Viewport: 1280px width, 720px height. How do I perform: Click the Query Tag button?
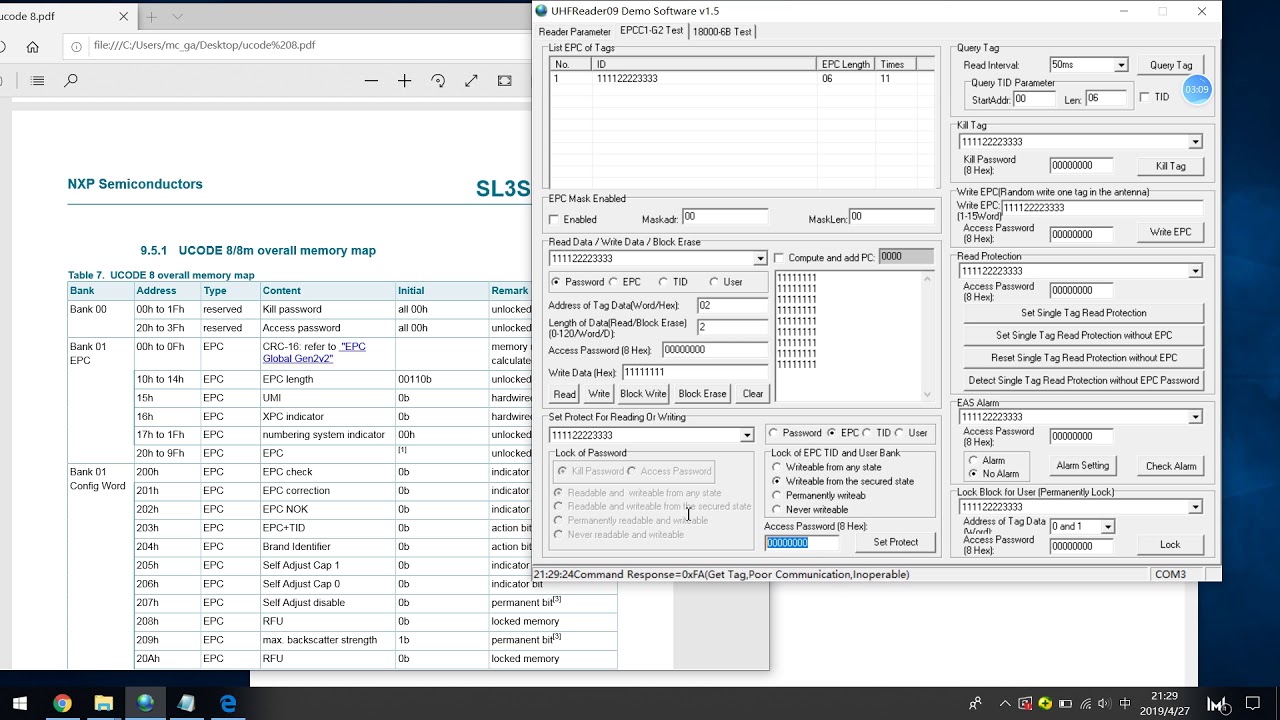point(1171,66)
